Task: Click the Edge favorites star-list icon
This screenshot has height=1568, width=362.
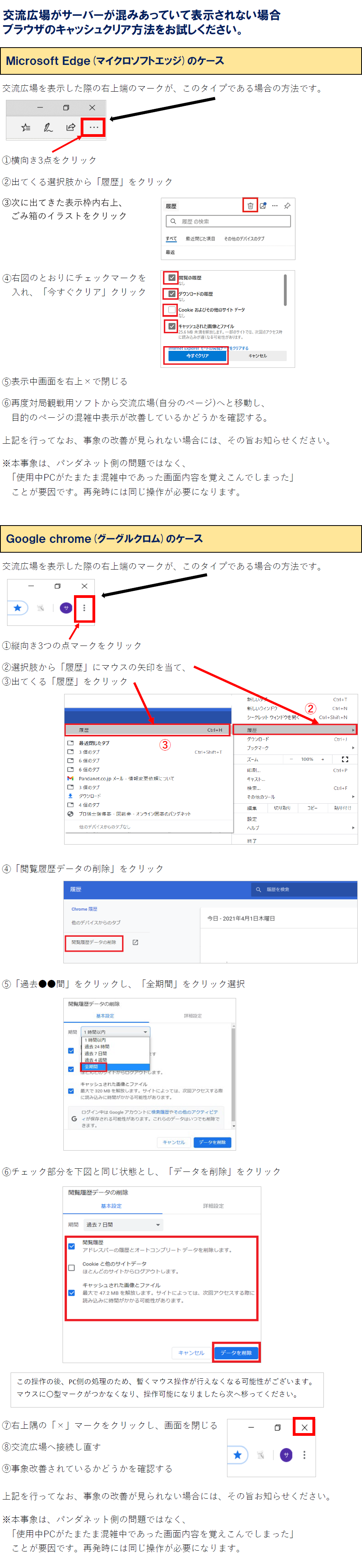Action: click(26, 127)
